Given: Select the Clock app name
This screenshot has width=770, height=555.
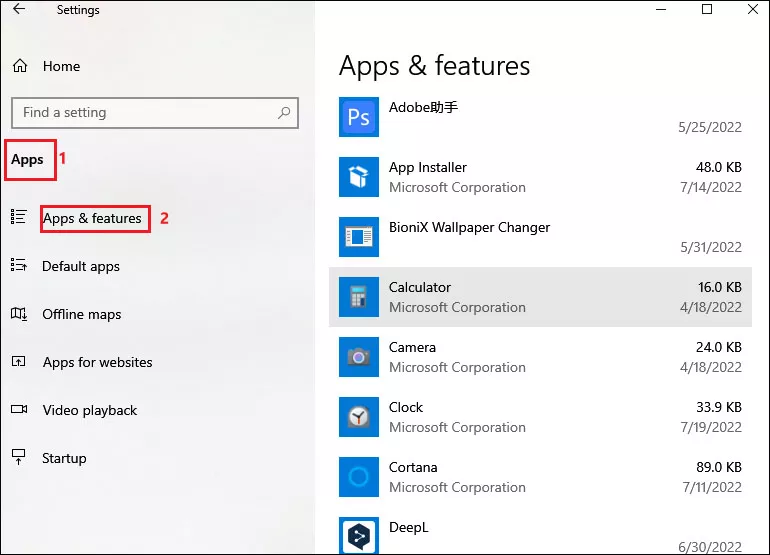Looking at the screenshot, I should point(406,407).
